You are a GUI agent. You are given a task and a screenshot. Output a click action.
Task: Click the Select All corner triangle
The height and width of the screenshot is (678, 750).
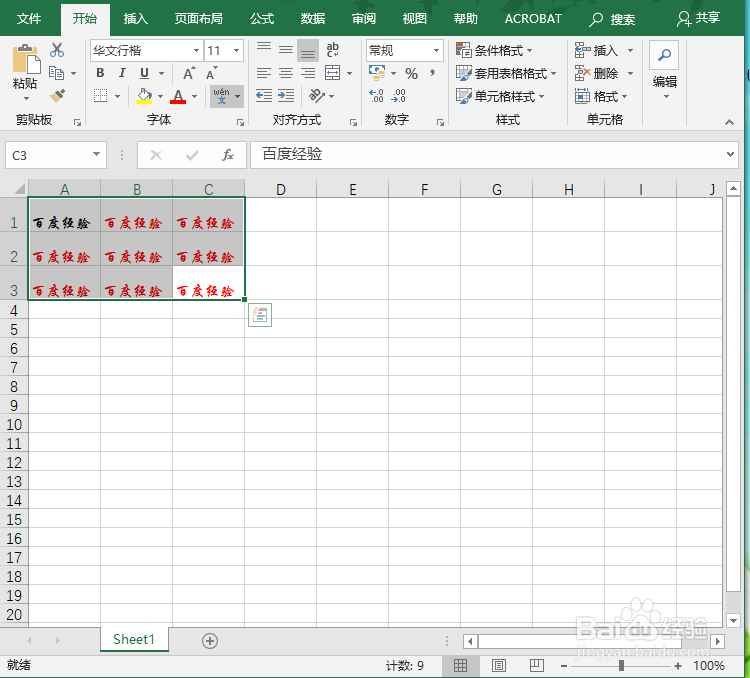pos(19,189)
